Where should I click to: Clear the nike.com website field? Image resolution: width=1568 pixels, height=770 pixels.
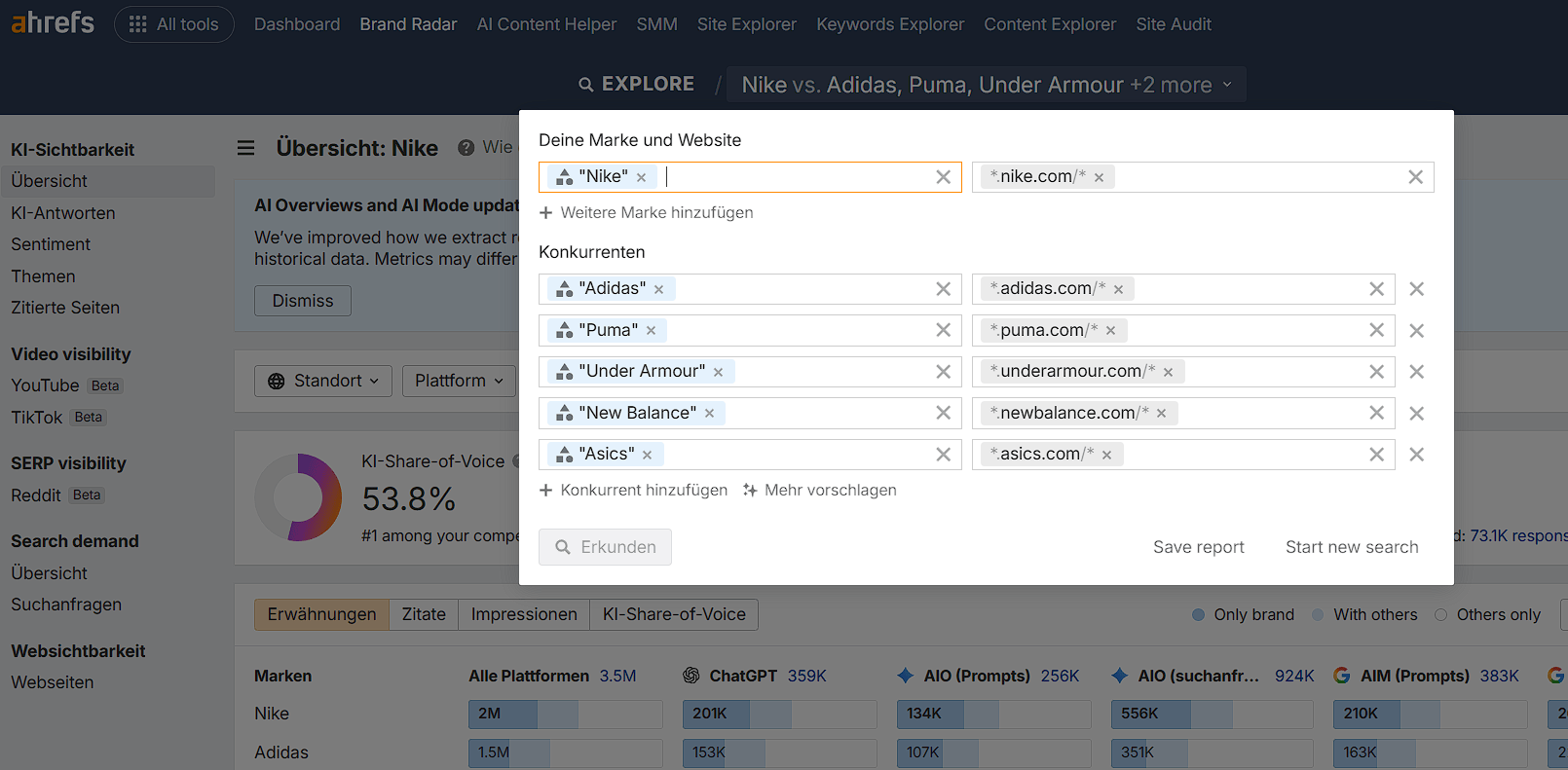1415,177
